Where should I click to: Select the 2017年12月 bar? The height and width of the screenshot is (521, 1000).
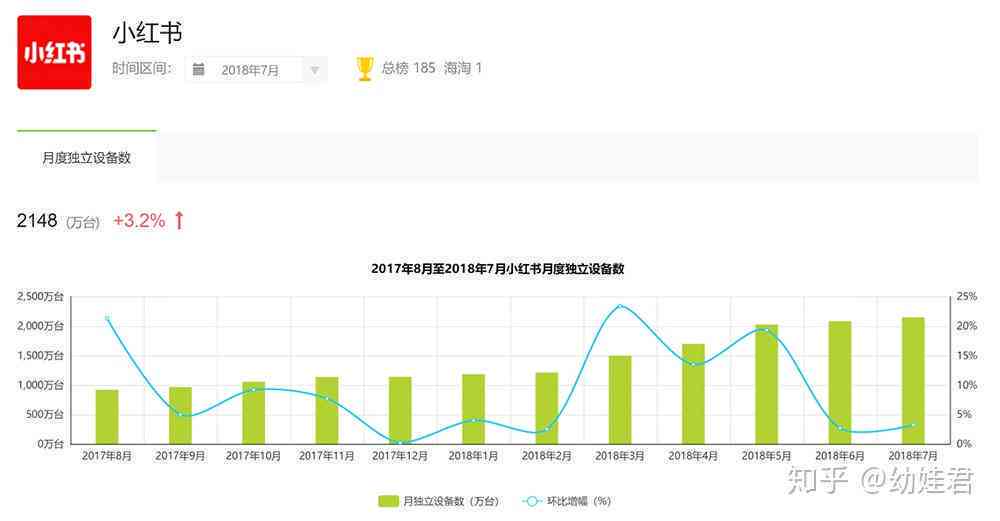pos(401,410)
